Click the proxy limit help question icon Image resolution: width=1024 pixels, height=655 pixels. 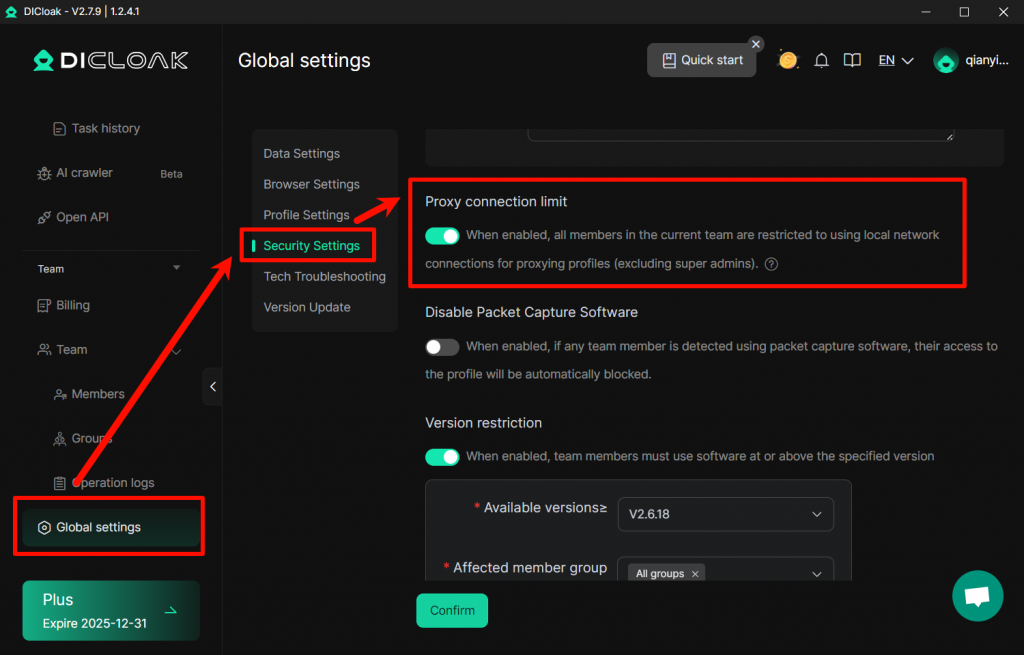771,265
